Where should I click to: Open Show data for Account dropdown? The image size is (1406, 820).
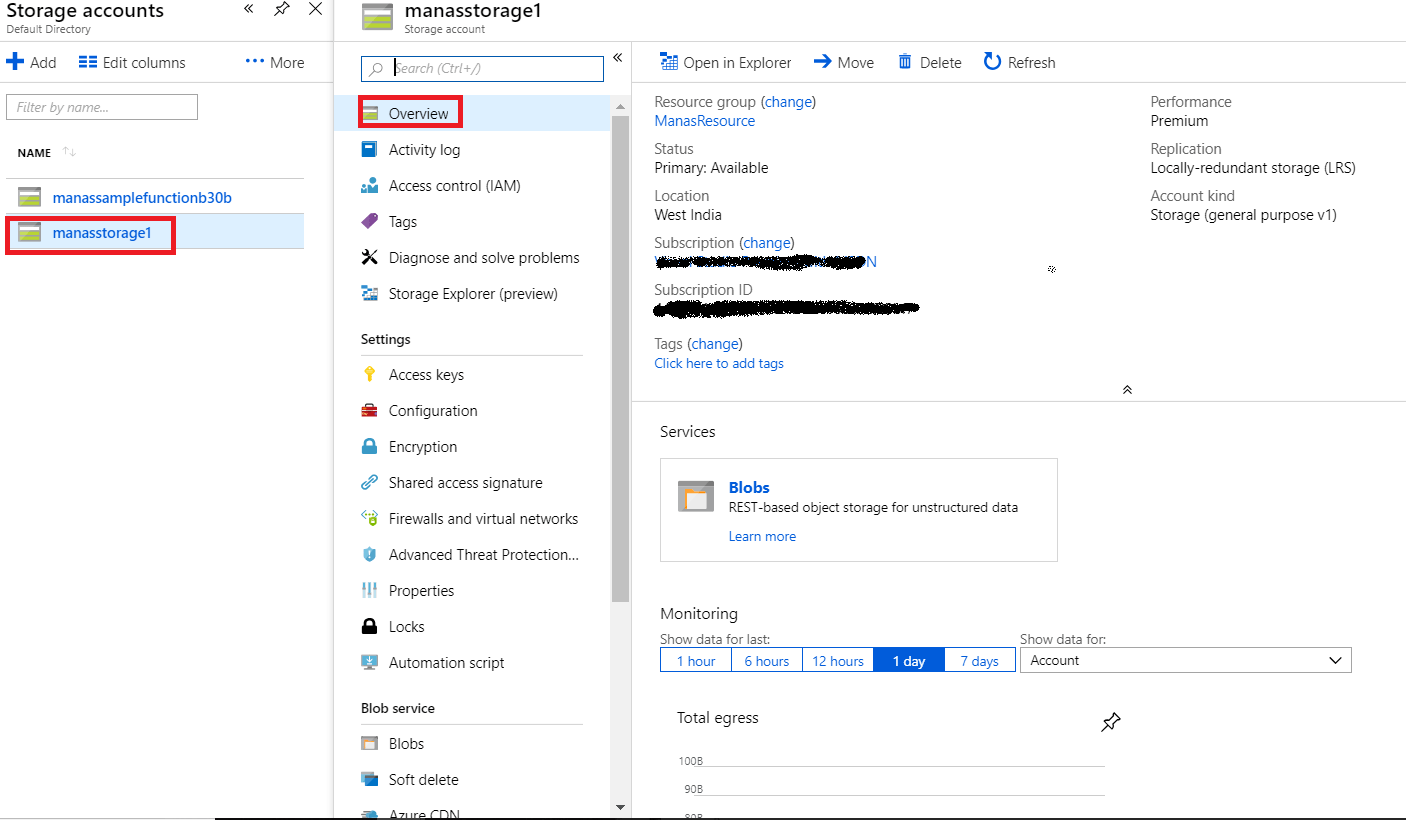1186,660
